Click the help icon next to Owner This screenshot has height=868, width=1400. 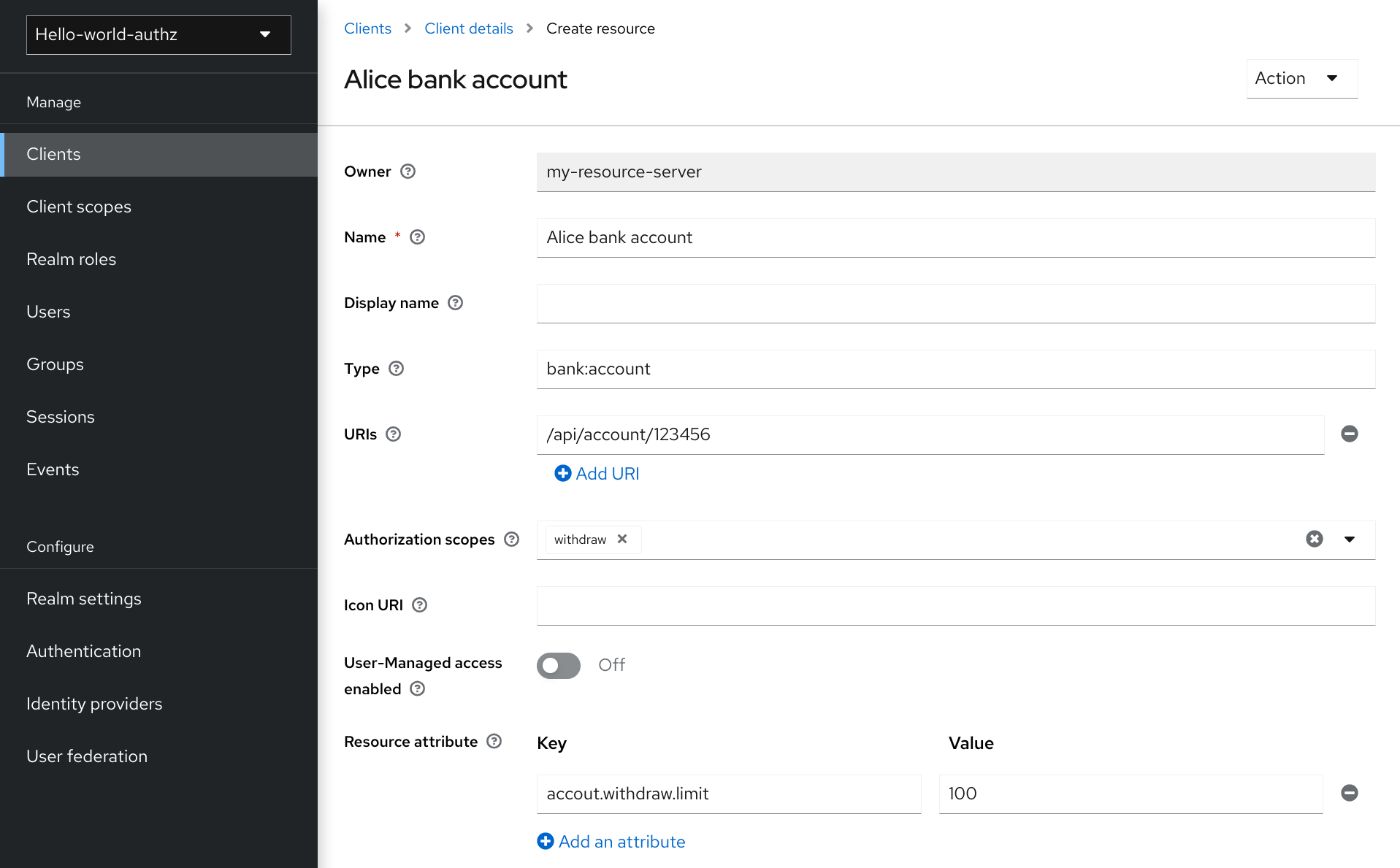coord(408,172)
